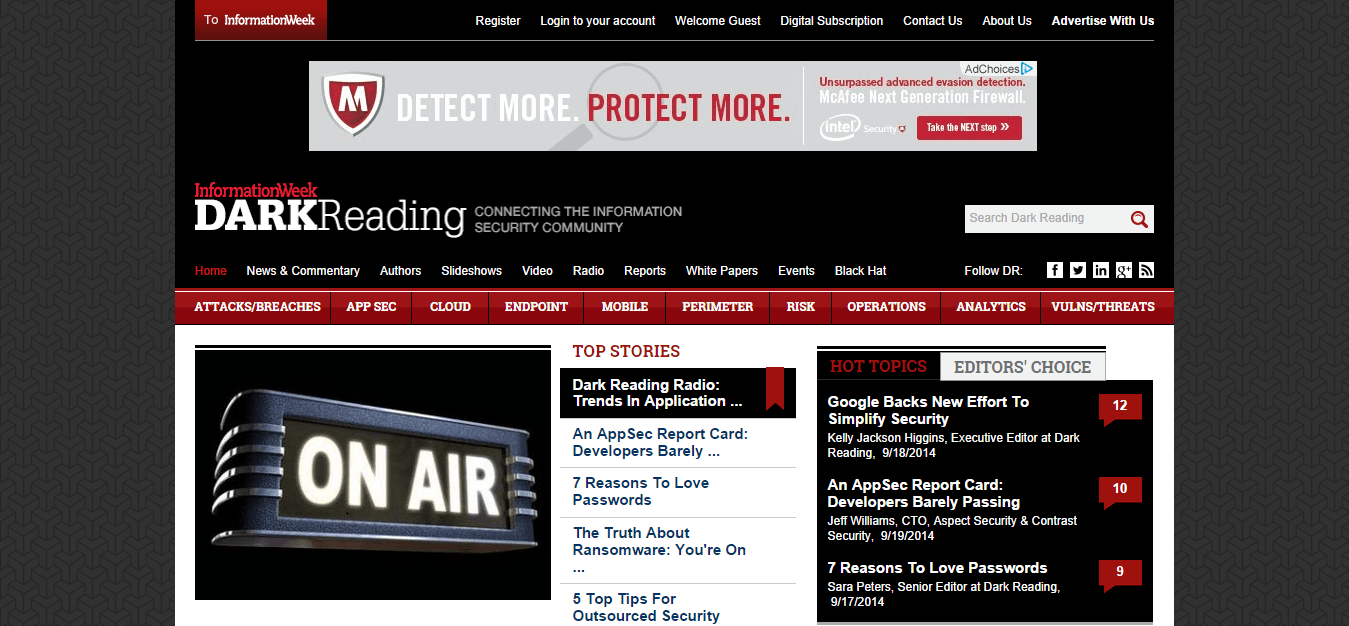Open the White Papers page
Image resolution: width=1349 pixels, height=626 pixels.
[x=722, y=271]
